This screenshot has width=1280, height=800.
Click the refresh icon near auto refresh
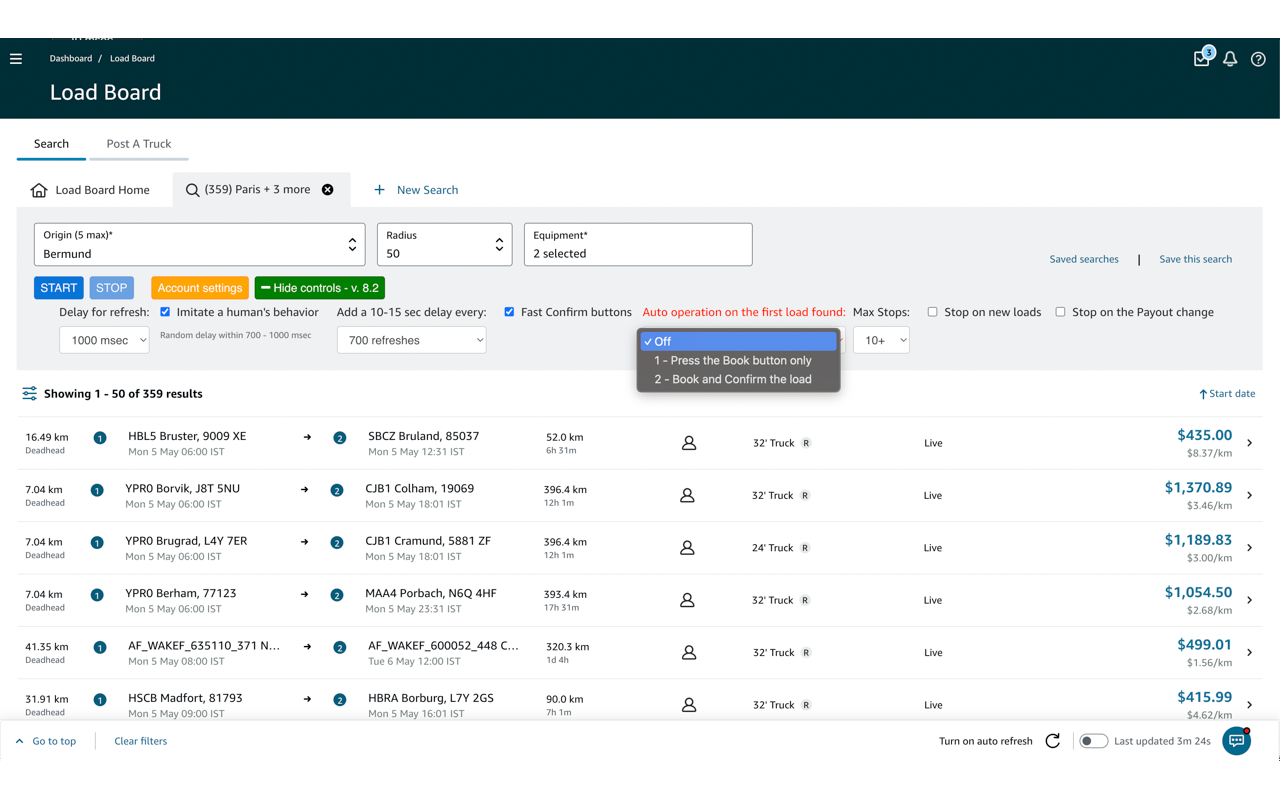coord(1052,741)
